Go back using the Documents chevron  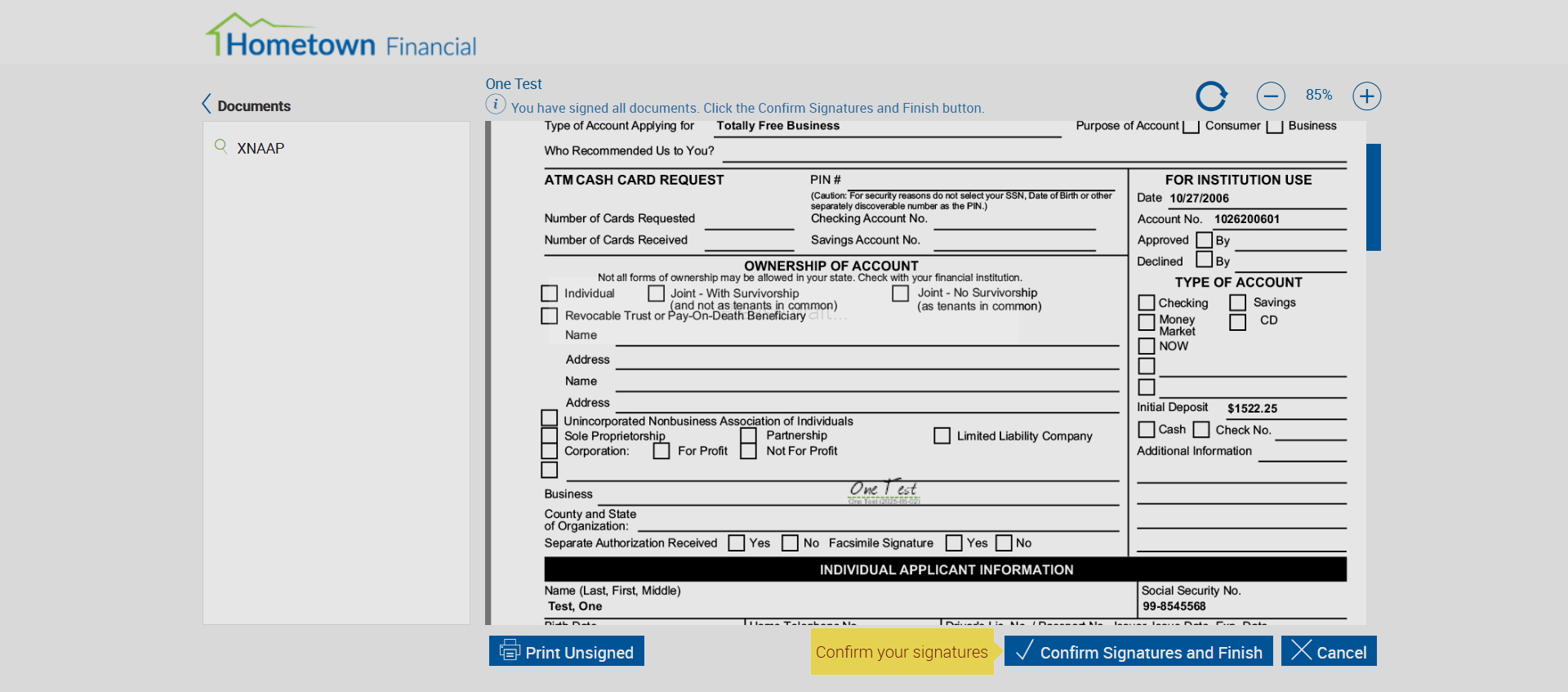click(x=207, y=104)
